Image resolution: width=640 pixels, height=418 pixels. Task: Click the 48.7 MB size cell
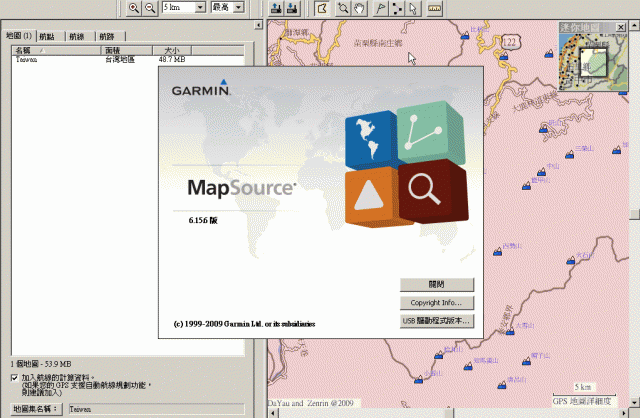tap(172, 60)
